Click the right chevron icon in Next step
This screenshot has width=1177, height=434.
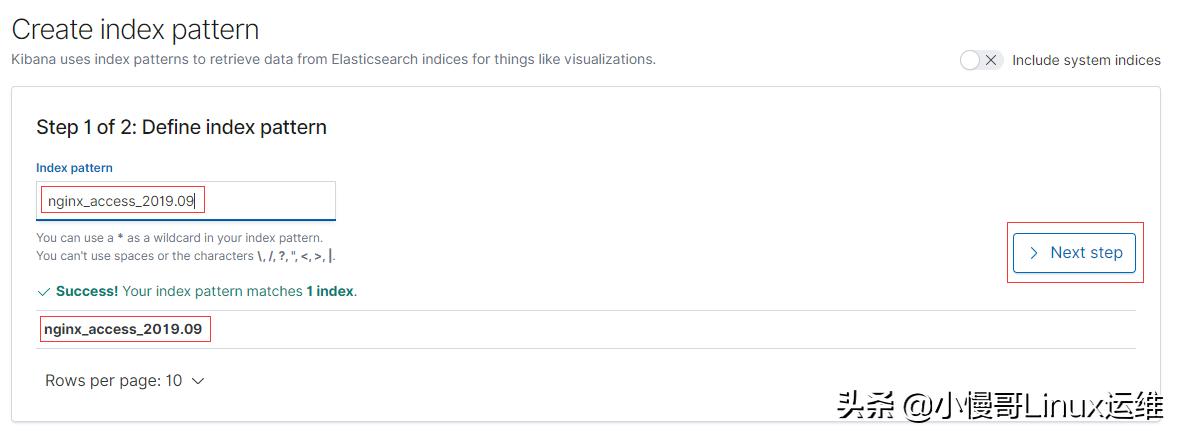click(1034, 253)
